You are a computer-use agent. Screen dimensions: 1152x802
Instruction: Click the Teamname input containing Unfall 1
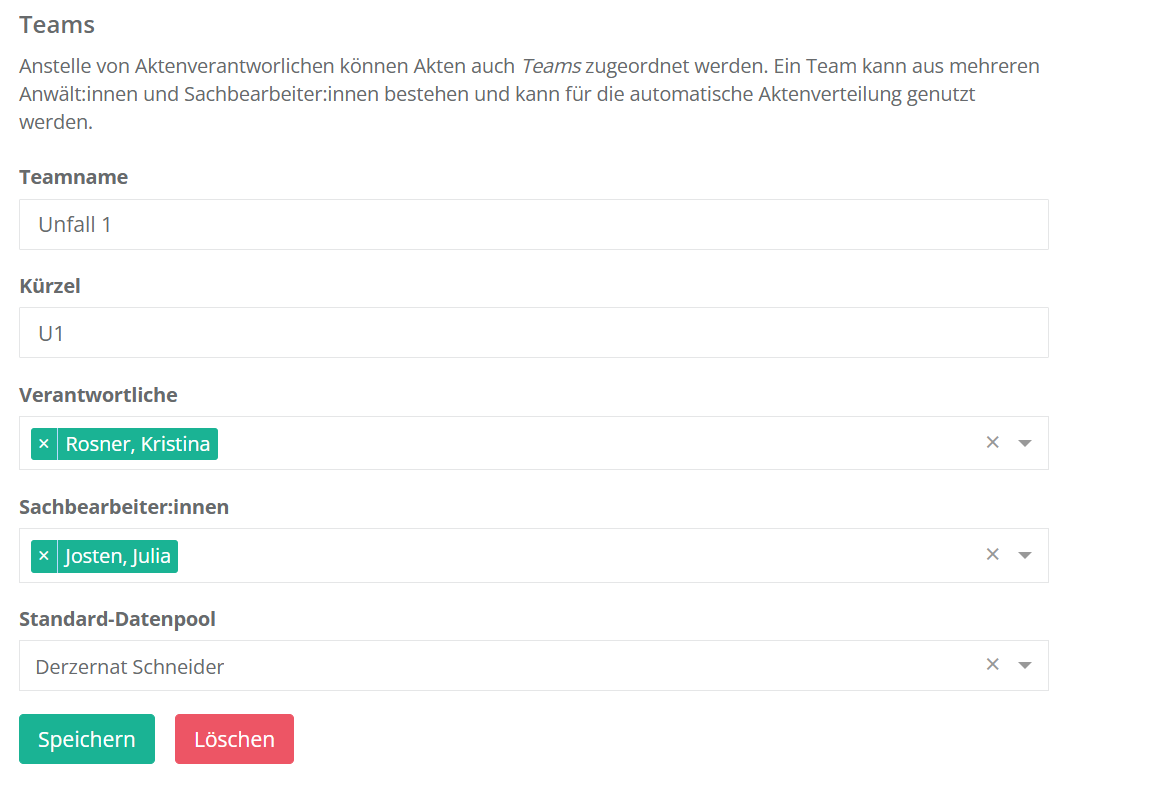pos(533,225)
